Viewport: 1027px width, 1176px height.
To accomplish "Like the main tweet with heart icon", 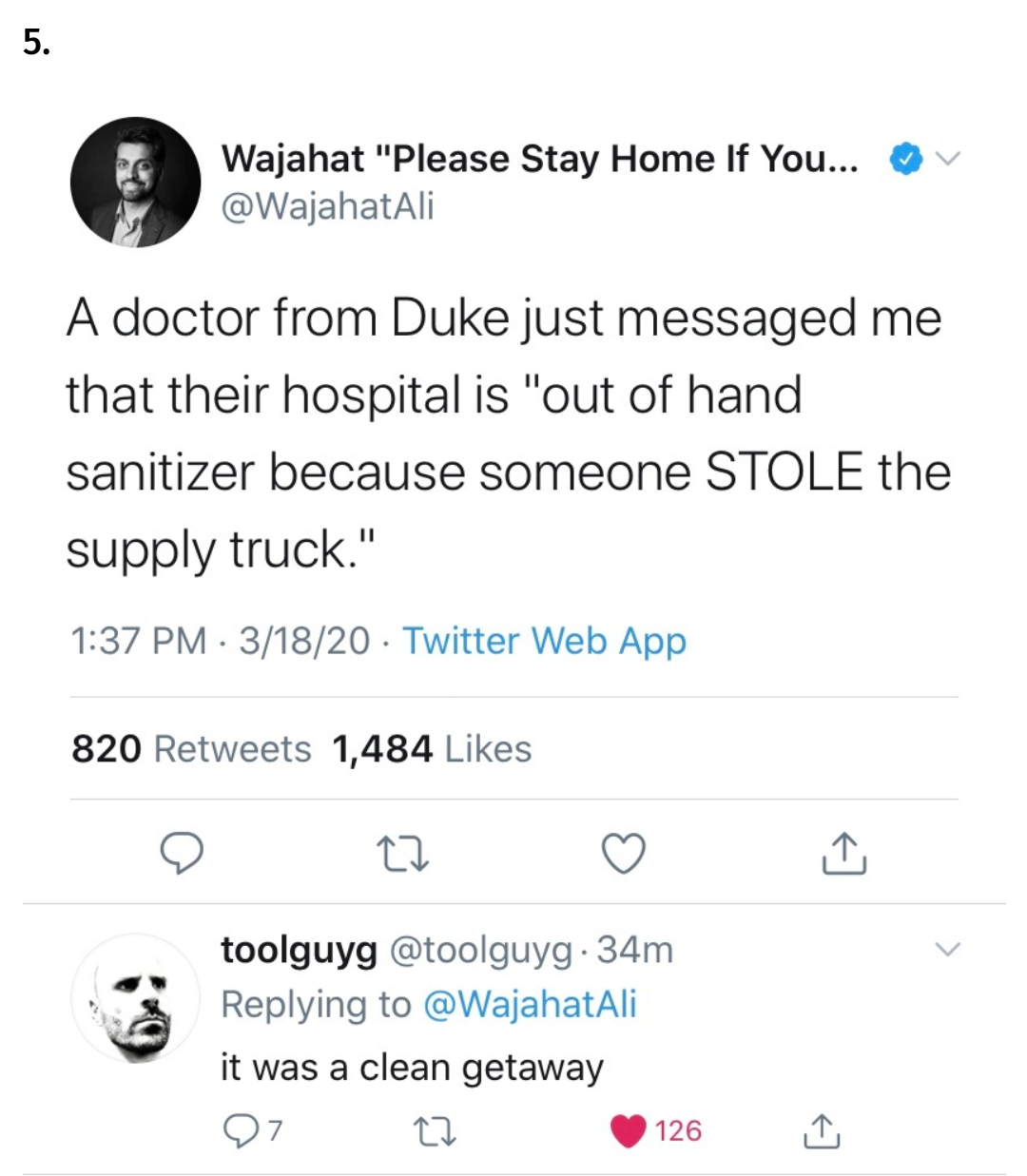I will point(624,853).
